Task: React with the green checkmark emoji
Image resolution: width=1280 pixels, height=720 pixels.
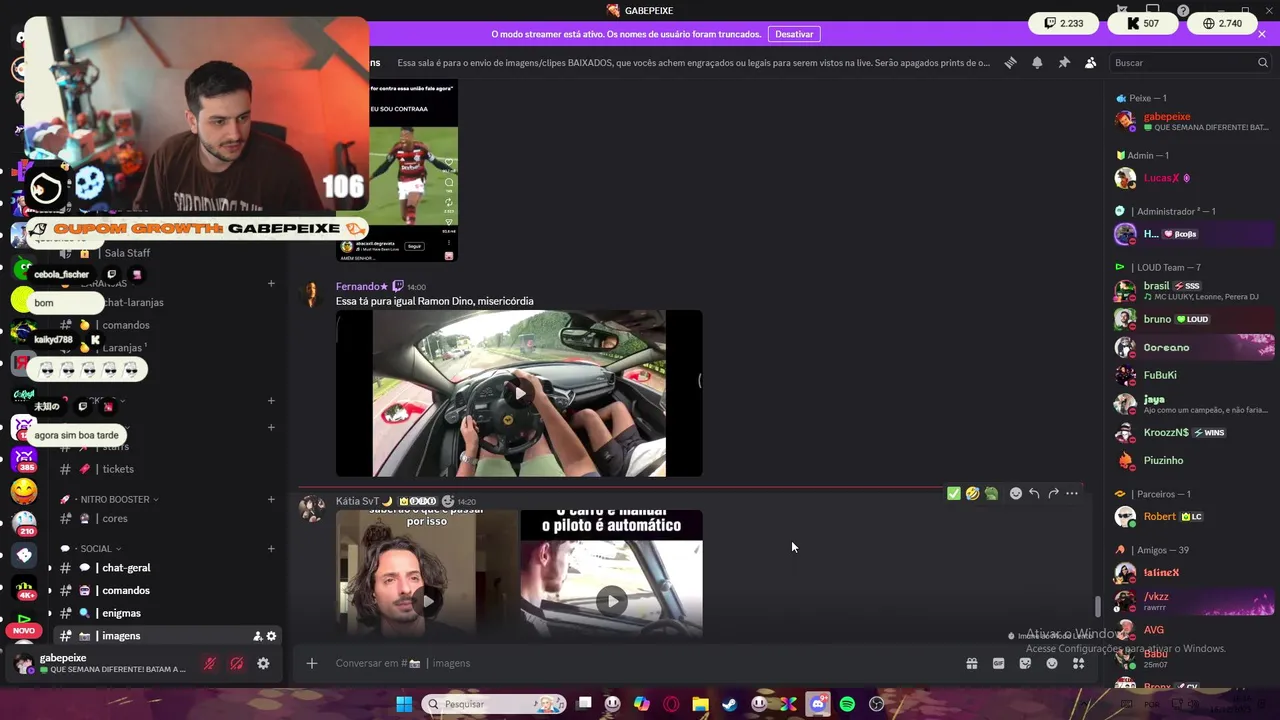Action: [x=954, y=493]
